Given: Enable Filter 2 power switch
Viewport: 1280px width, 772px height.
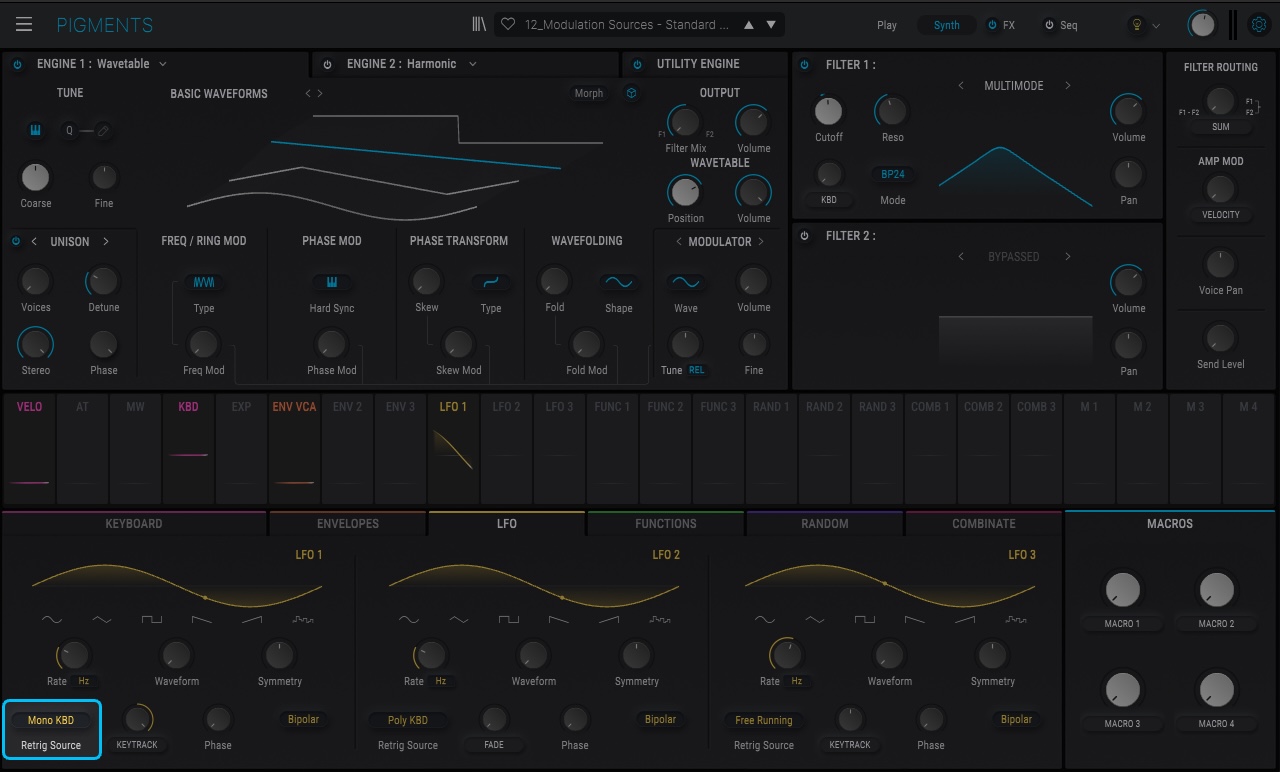Looking at the screenshot, I should pyautogui.click(x=805, y=236).
